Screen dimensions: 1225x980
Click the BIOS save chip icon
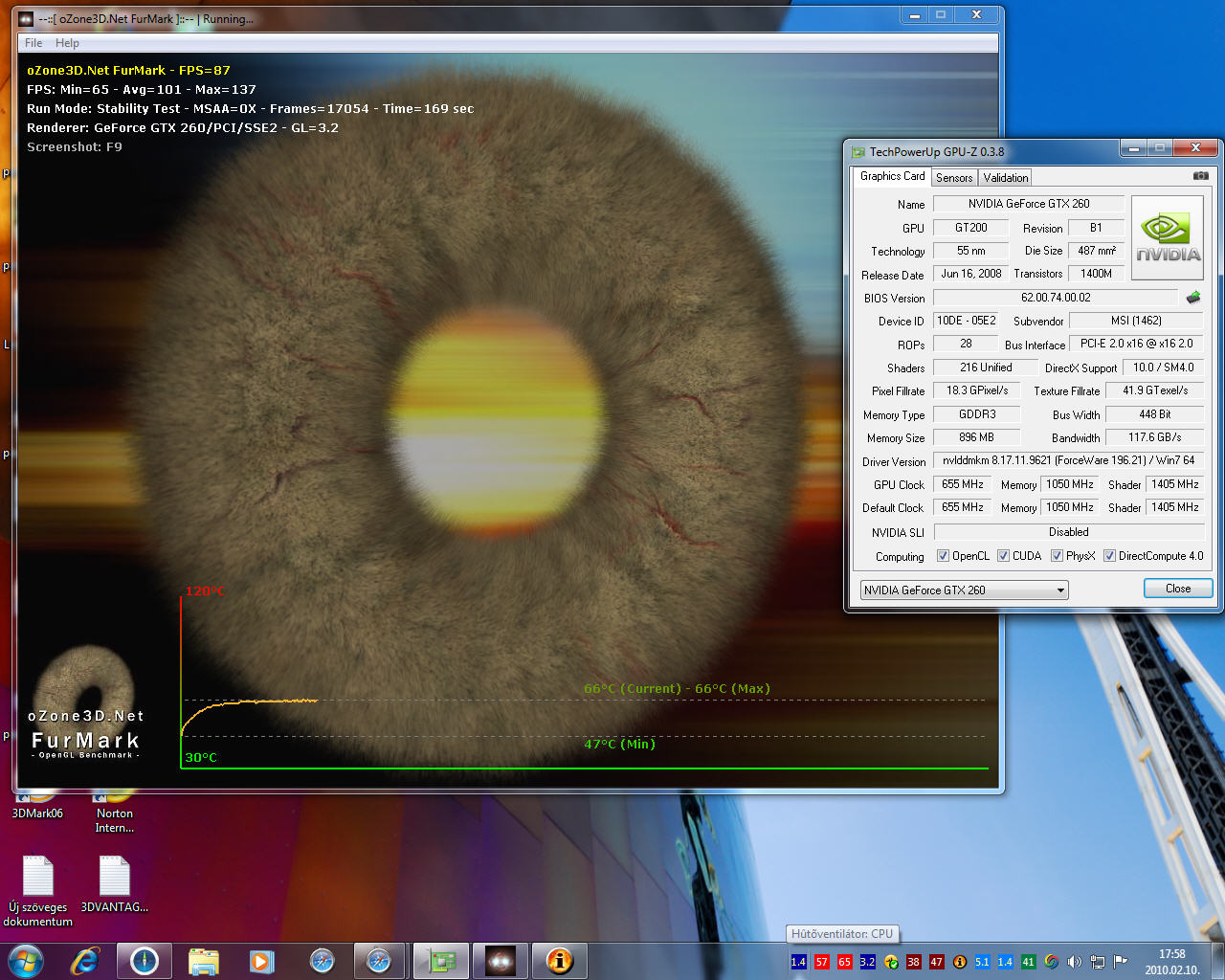click(1192, 298)
